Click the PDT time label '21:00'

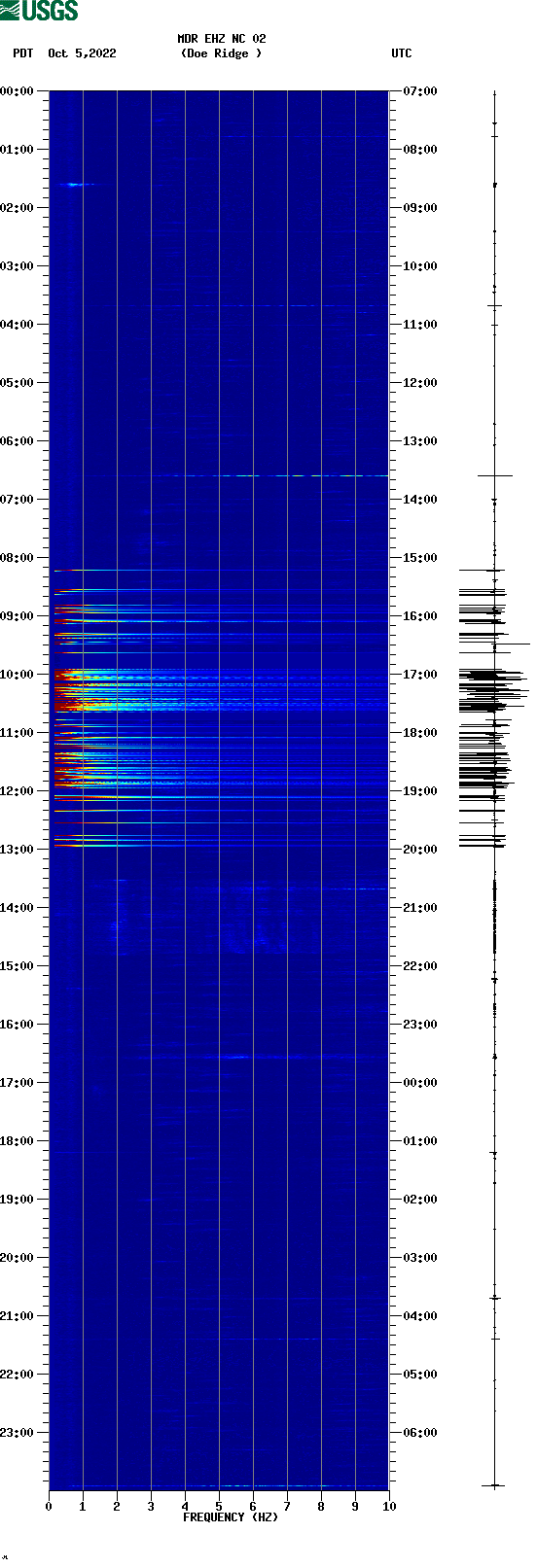tap(17, 1316)
